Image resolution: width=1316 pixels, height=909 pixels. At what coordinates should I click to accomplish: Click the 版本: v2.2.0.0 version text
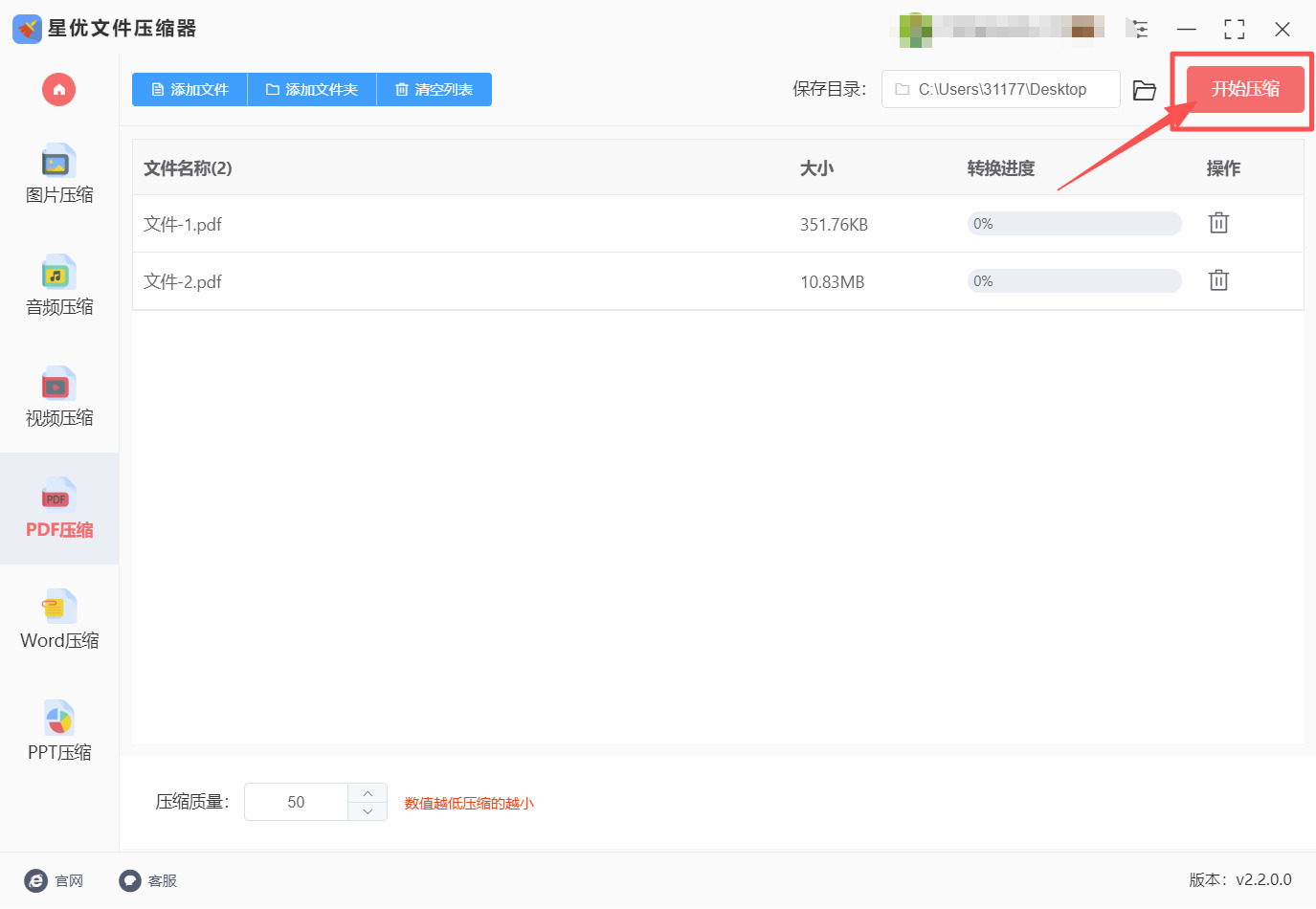coord(1240,879)
